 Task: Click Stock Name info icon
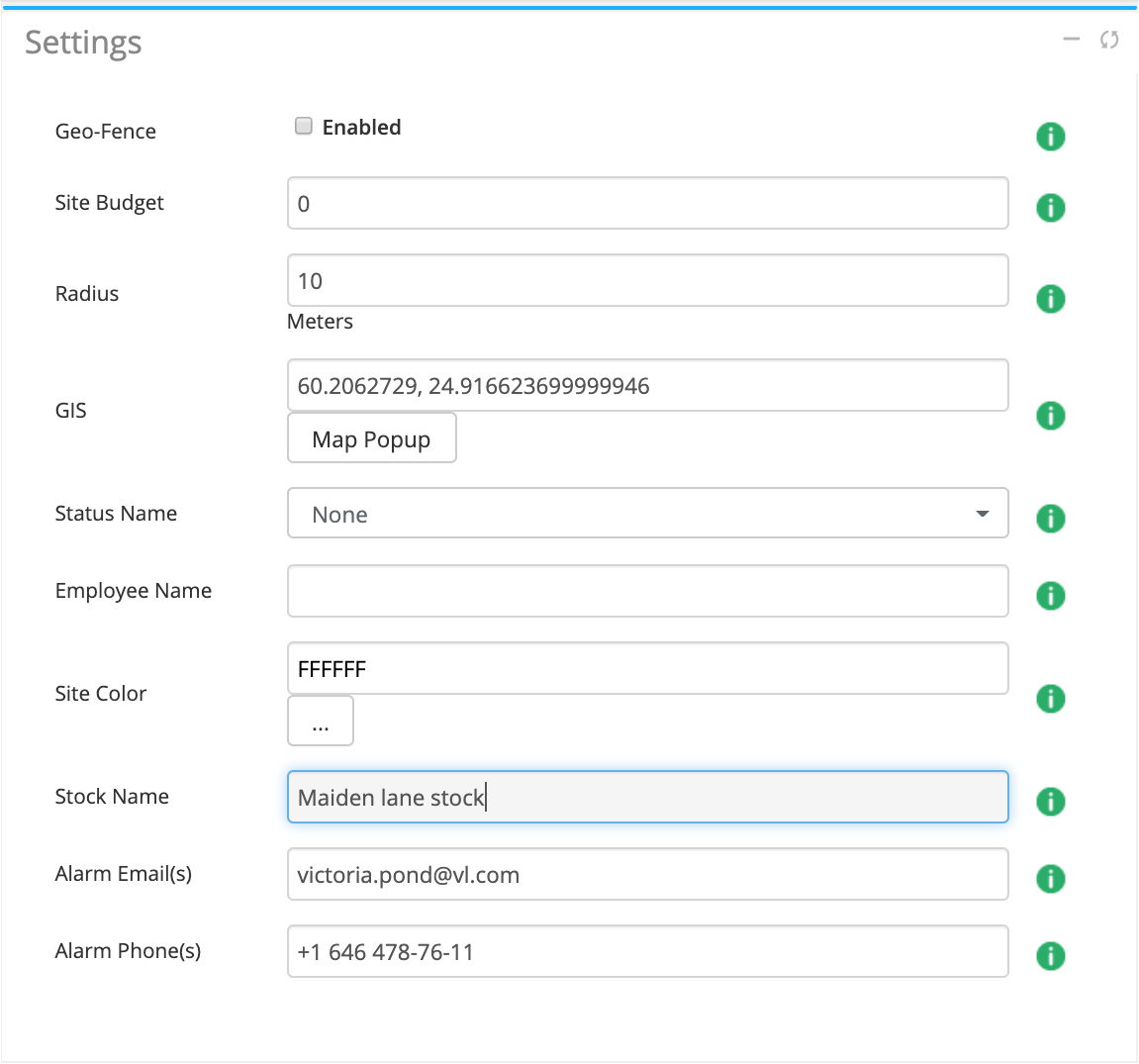click(1050, 802)
